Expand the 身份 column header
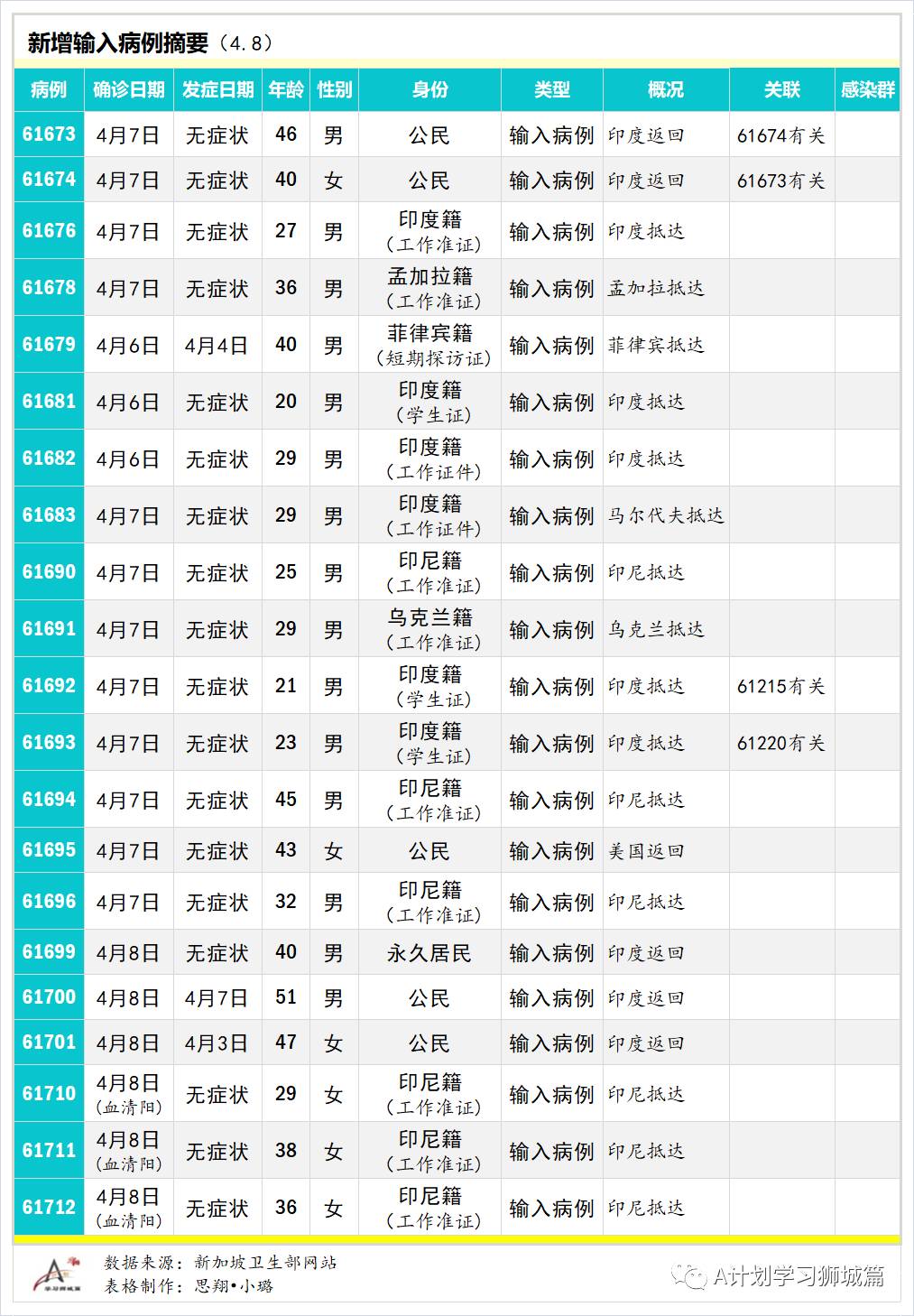This screenshot has width=914, height=1316. click(429, 90)
